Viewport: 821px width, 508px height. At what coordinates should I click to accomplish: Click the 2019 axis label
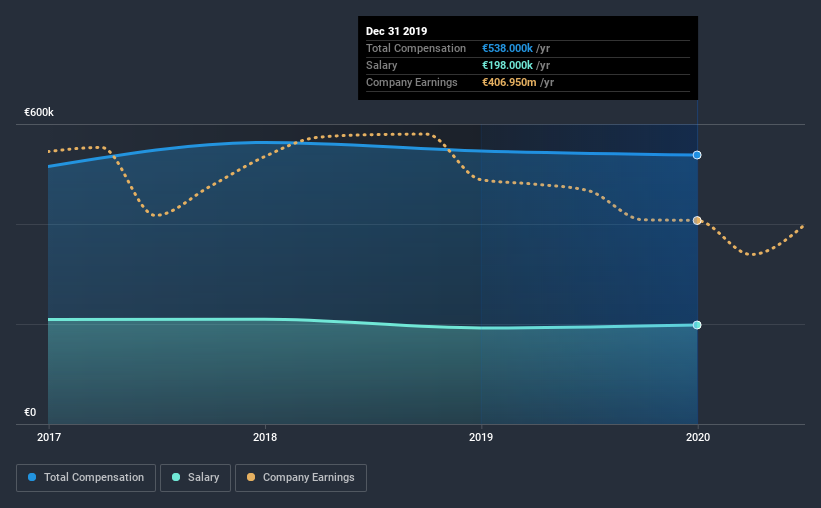(481, 437)
